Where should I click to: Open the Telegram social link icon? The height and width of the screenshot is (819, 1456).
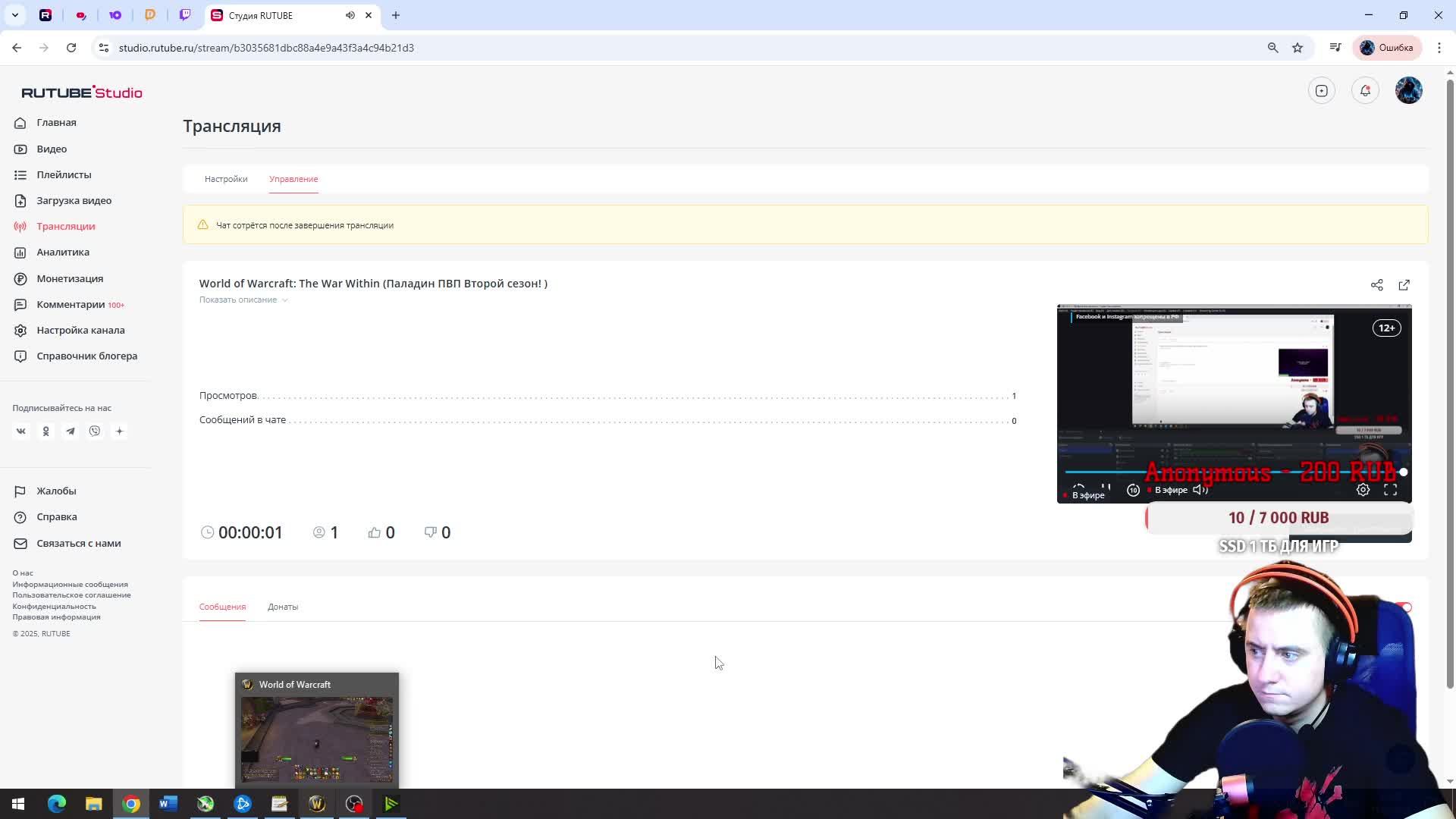(x=71, y=431)
